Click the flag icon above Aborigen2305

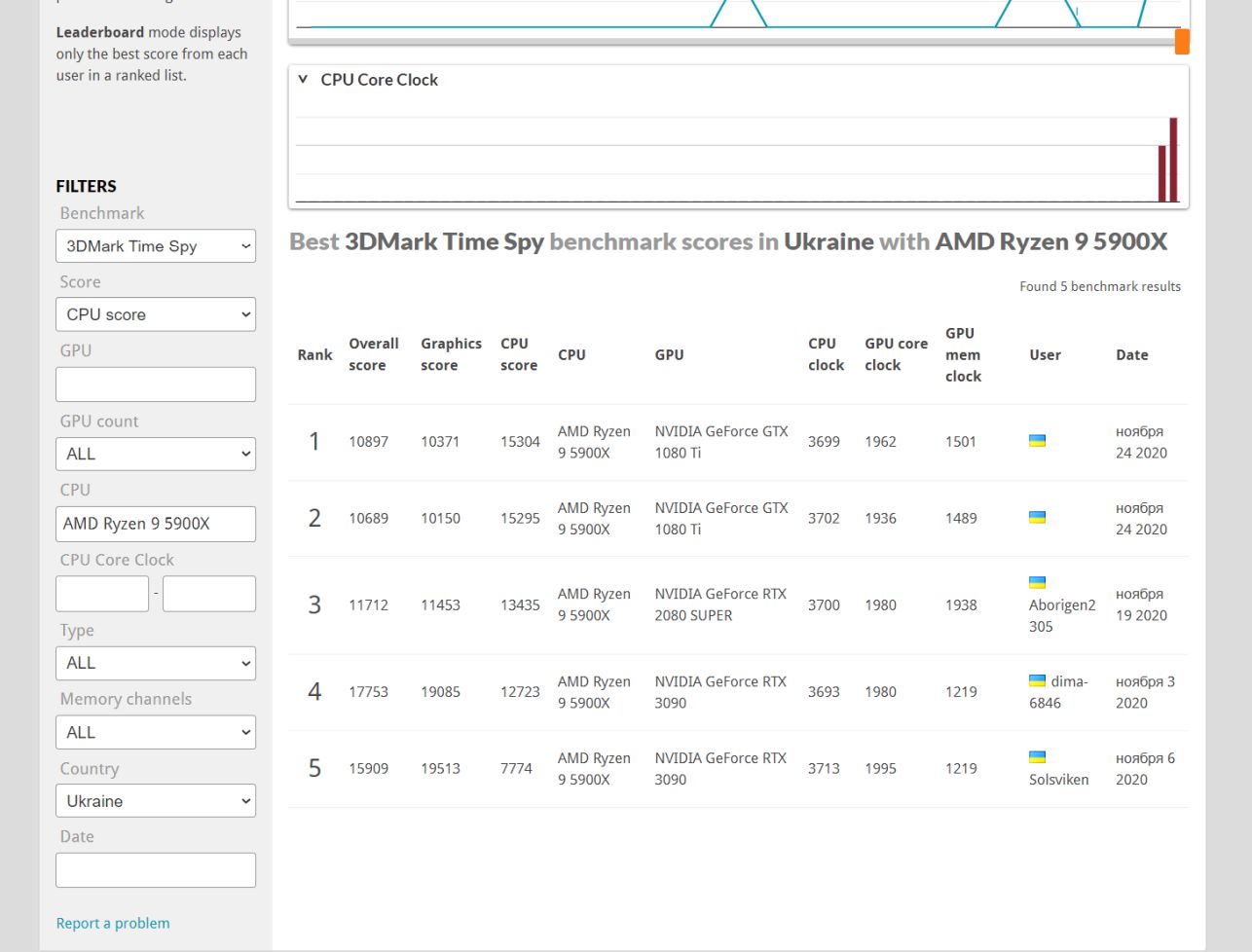pyautogui.click(x=1037, y=582)
